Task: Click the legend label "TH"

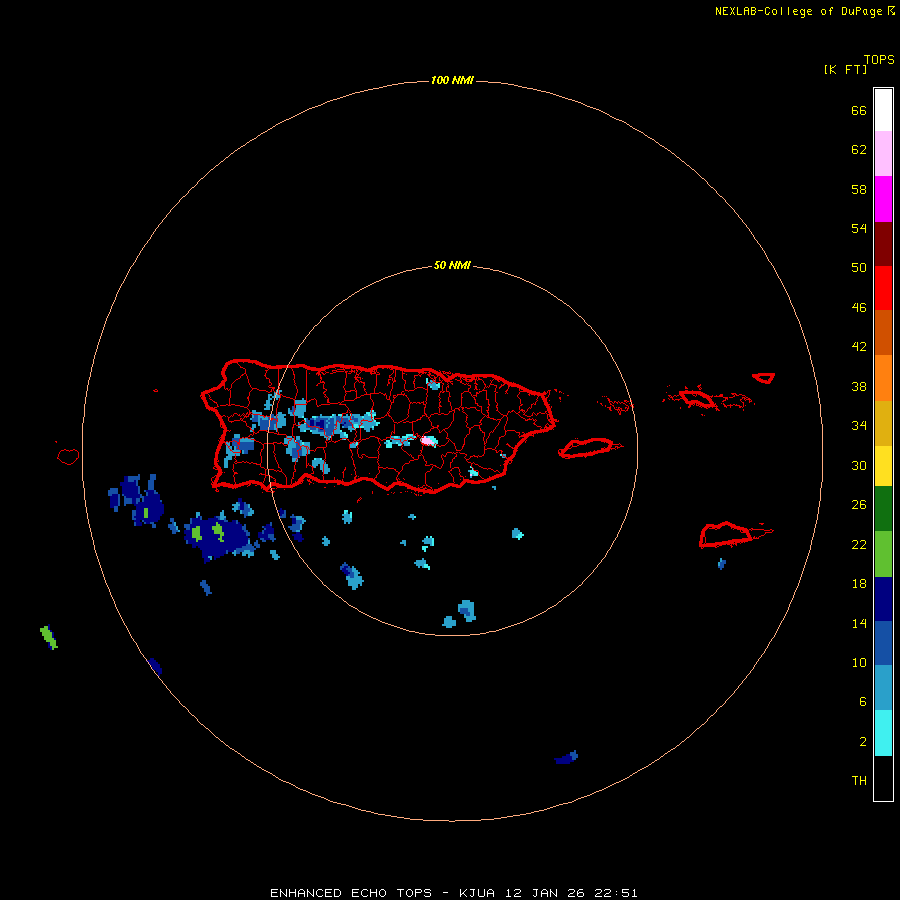Action: click(x=859, y=781)
